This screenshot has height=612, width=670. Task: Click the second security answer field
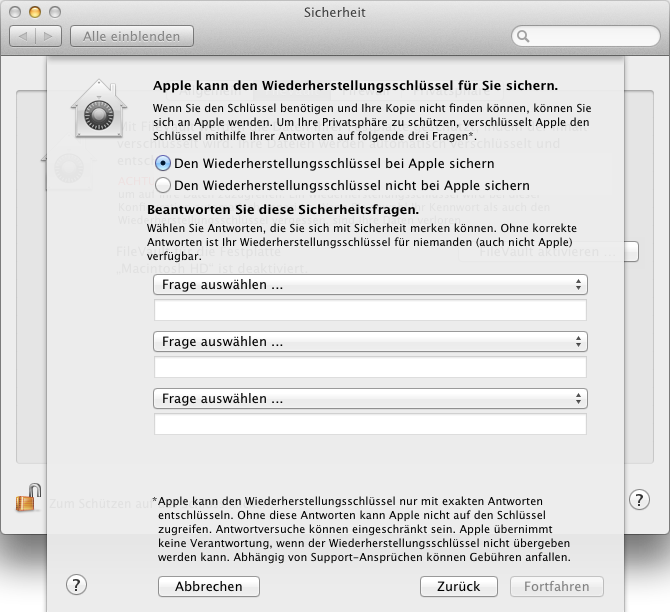(370, 367)
